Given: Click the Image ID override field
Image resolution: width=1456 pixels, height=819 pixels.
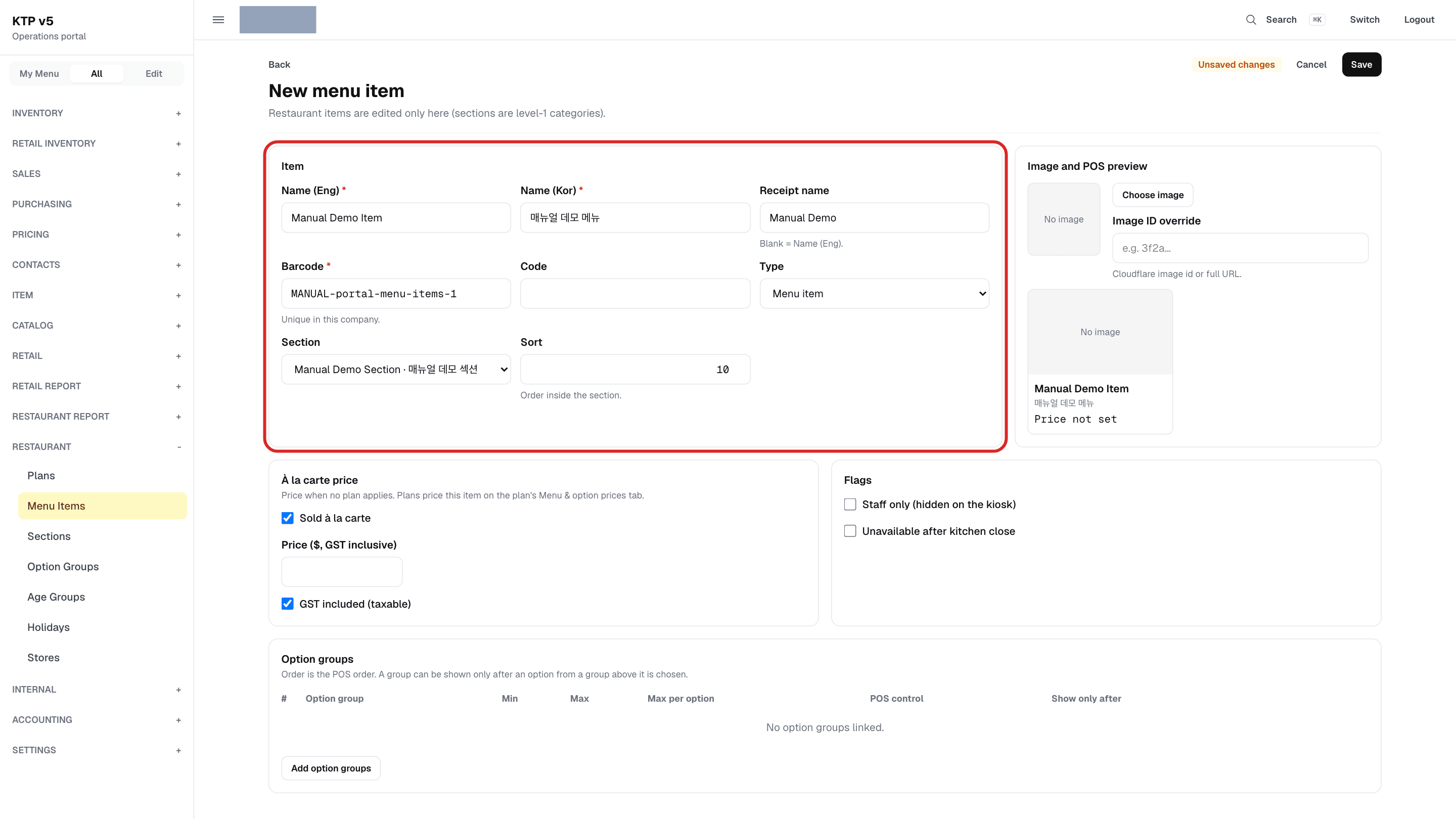Looking at the screenshot, I should point(1240,248).
